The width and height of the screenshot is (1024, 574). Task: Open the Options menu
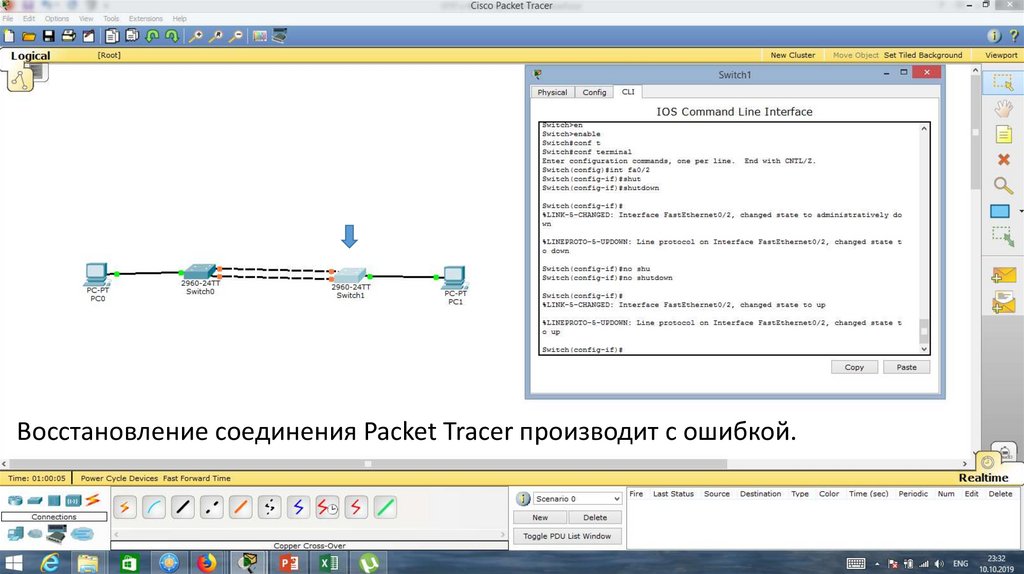pyautogui.click(x=57, y=18)
